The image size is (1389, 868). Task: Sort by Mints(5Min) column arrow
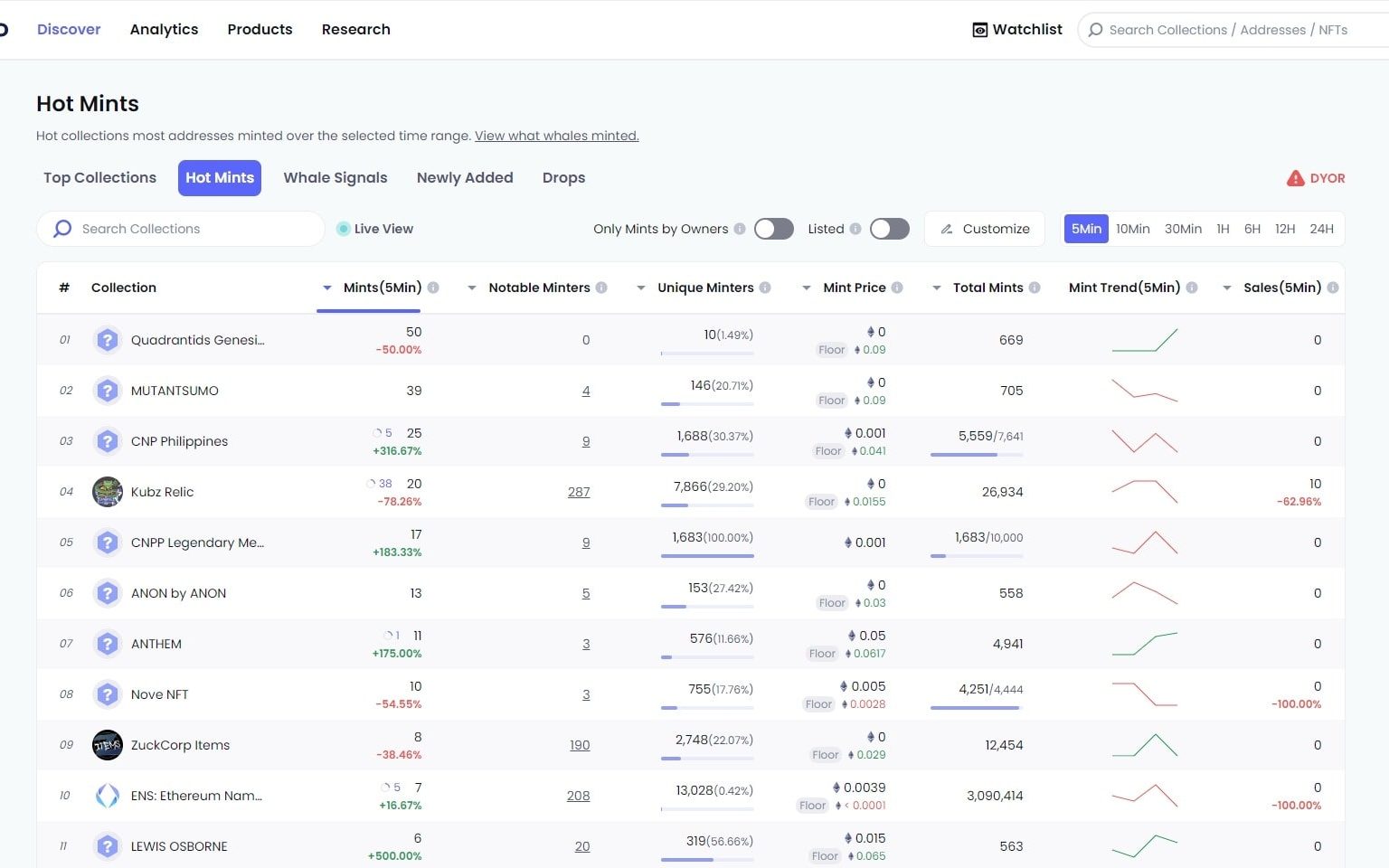327,288
